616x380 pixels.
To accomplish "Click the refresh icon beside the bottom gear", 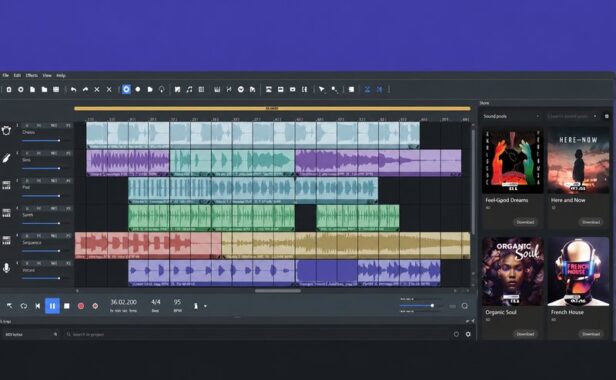I will (456, 334).
